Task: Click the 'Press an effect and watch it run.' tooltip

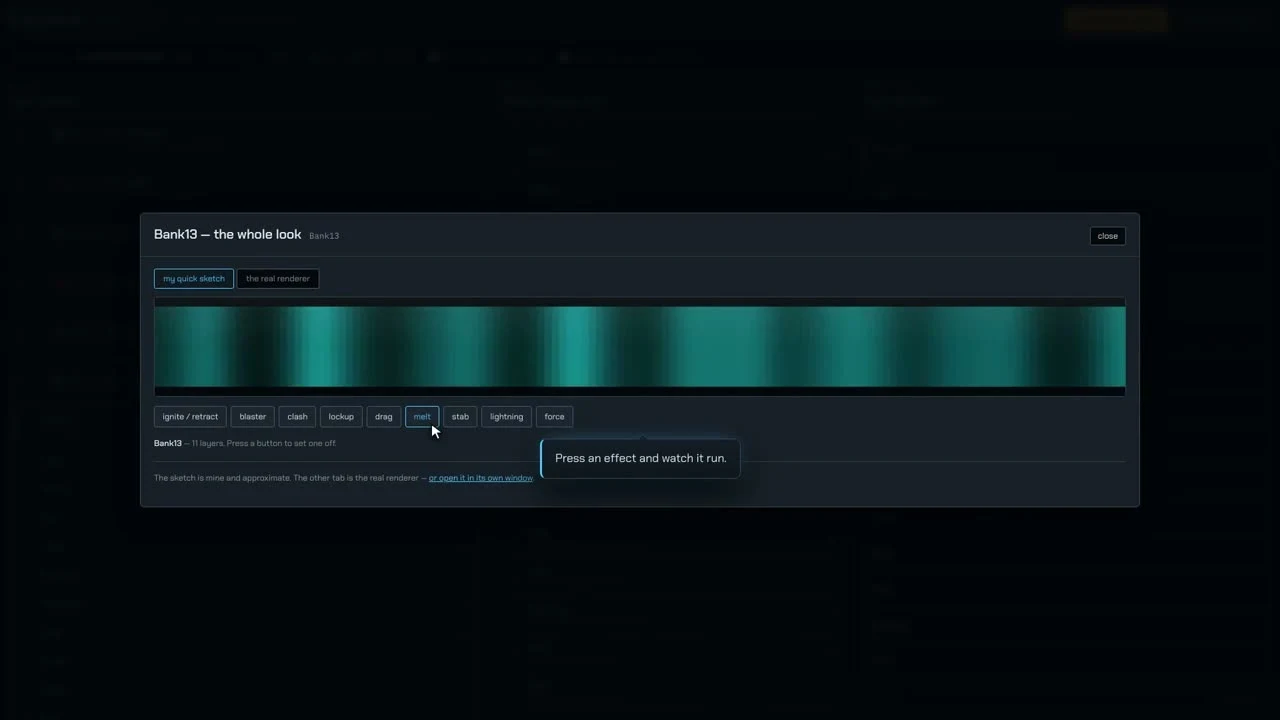Action: pos(640,458)
